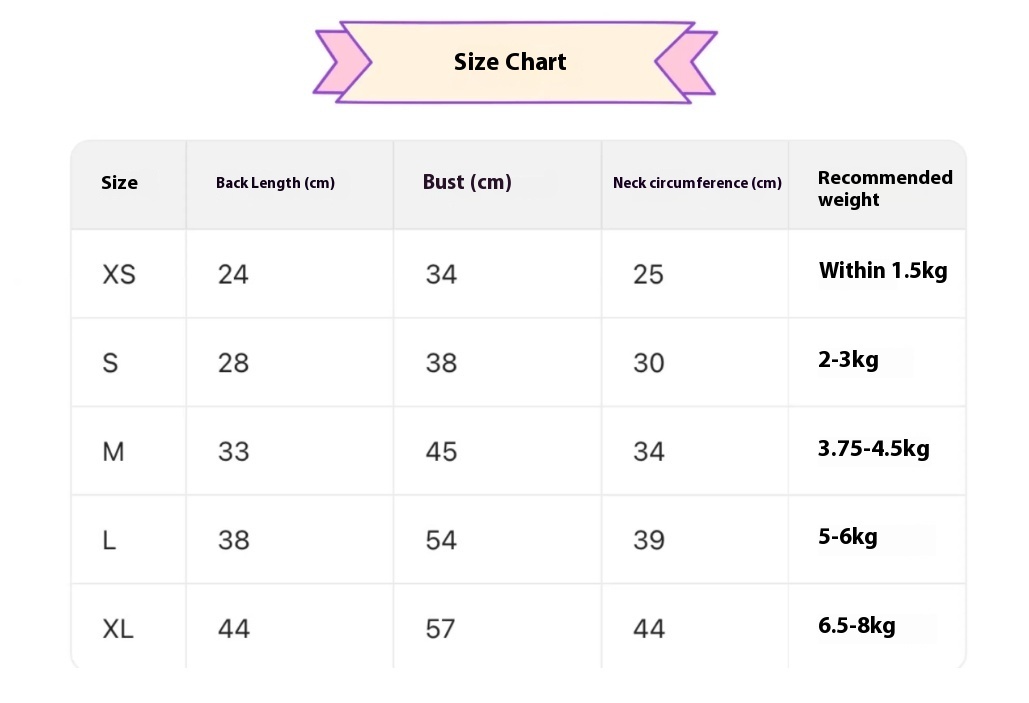
Task: Select the M size row label
Action: (x=113, y=452)
